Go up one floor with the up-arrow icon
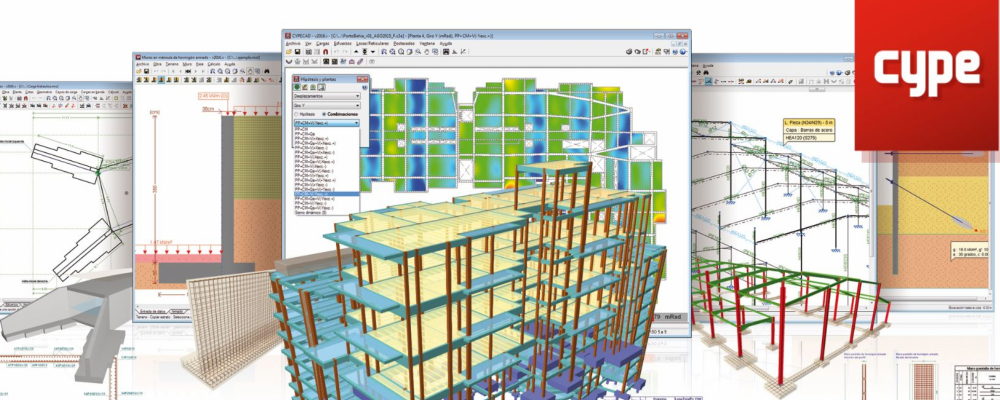Viewport: 1000px width, 400px height. (x=356, y=52)
